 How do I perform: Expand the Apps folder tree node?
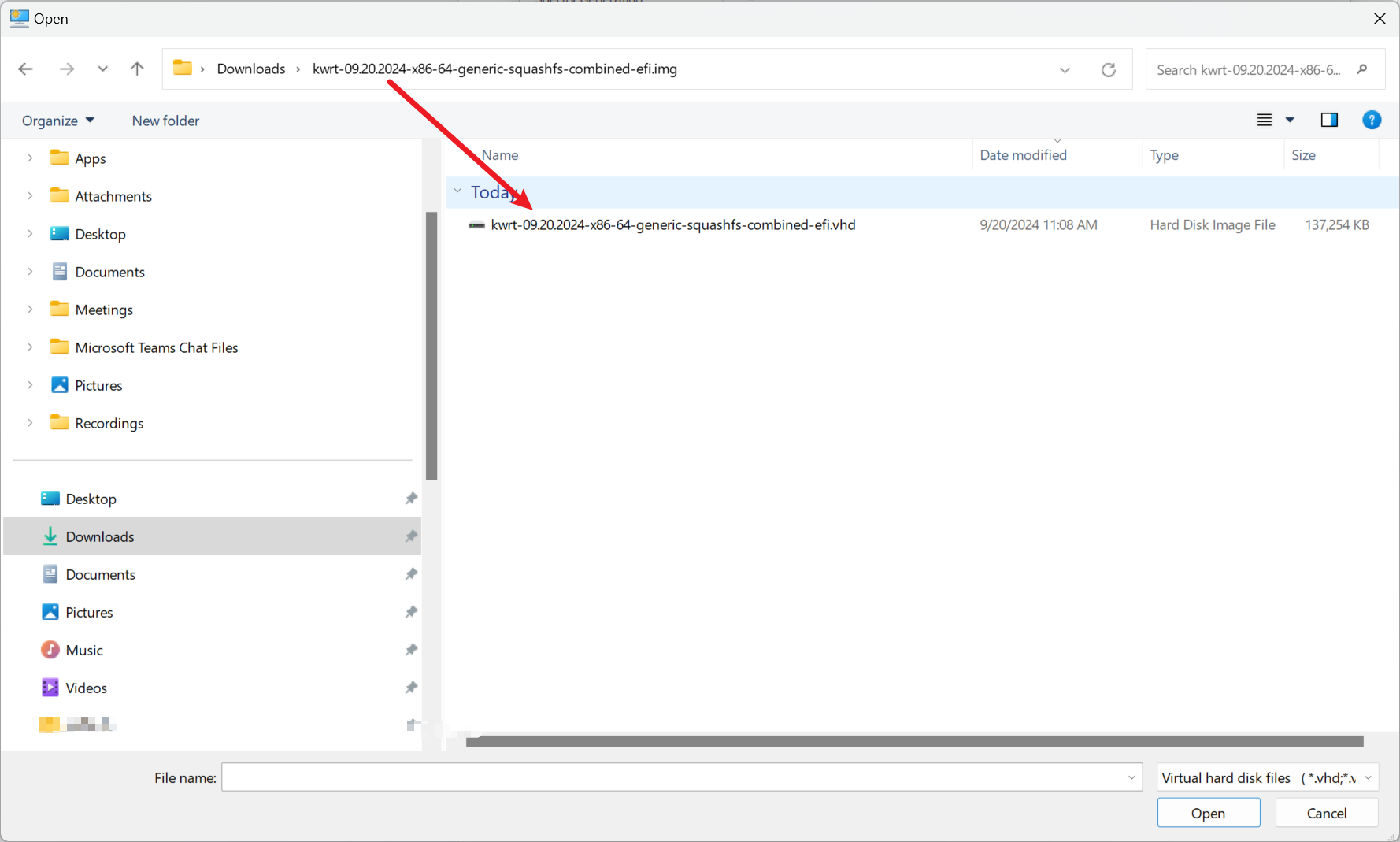coord(30,158)
